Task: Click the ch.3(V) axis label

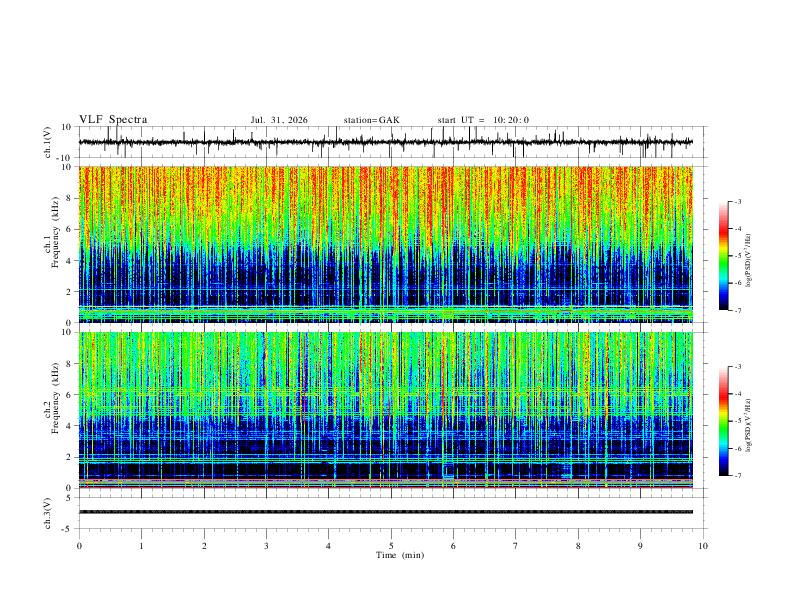Action: [x=48, y=514]
